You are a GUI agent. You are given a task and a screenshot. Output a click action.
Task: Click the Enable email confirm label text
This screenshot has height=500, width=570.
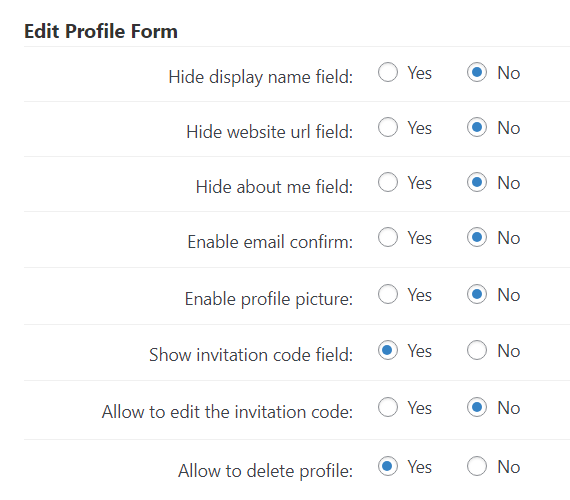(x=270, y=242)
